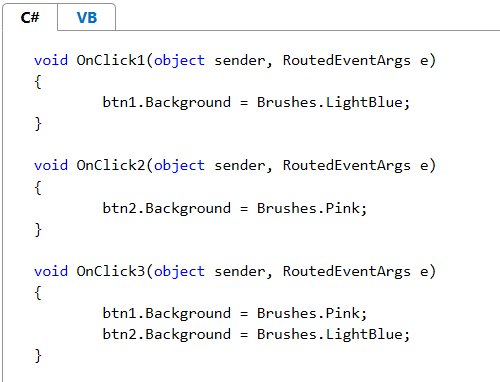
Task: Click btn1.Background inside the OnClick1 body
Action: click(166, 103)
